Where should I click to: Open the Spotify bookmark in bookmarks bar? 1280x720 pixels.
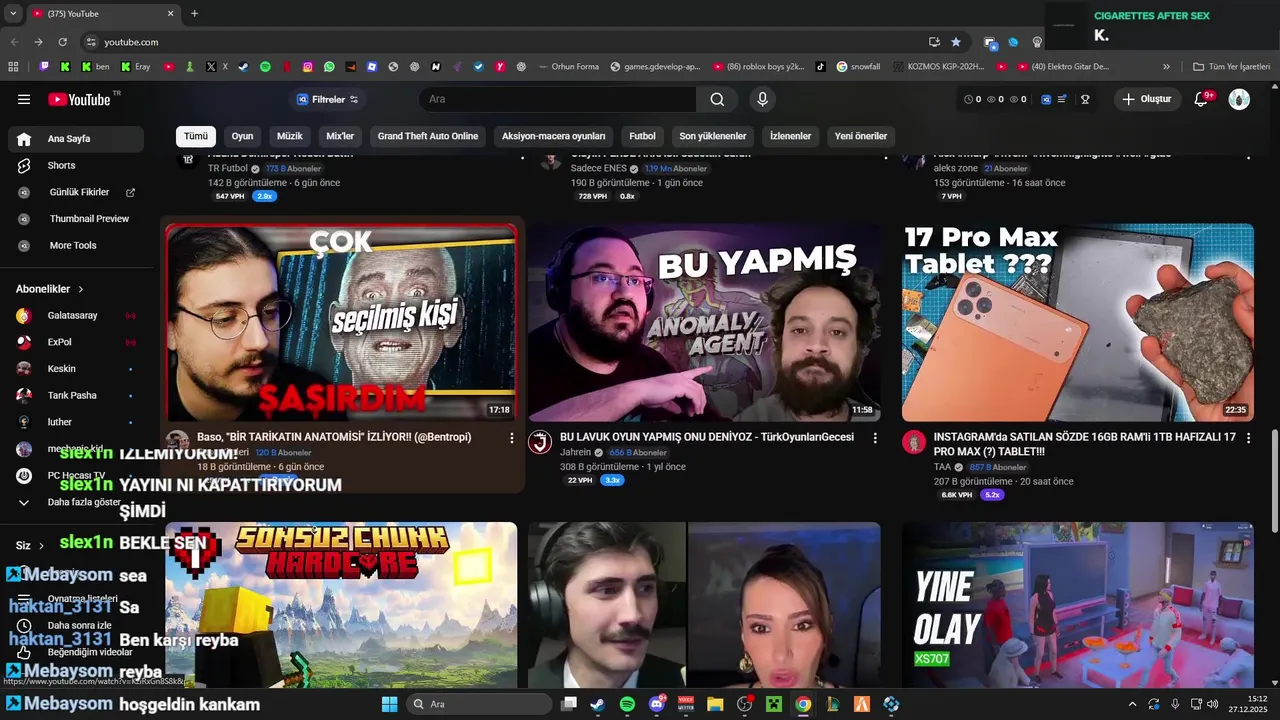click(x=265, y=67)
